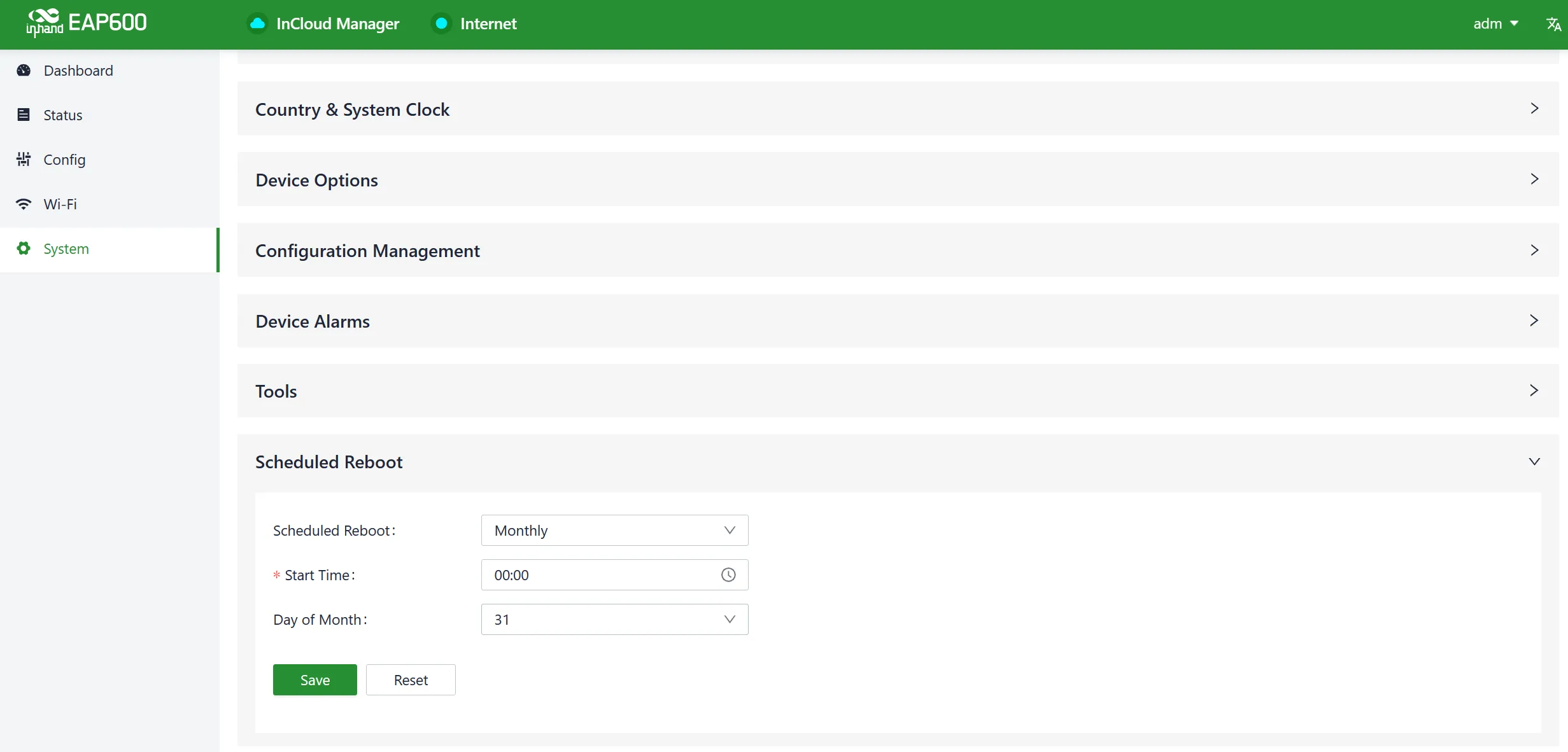Image resolution: width=1568 pixels, height=752 pixels.
Task: Click the Internet status indicator icon
Action: 441,24
